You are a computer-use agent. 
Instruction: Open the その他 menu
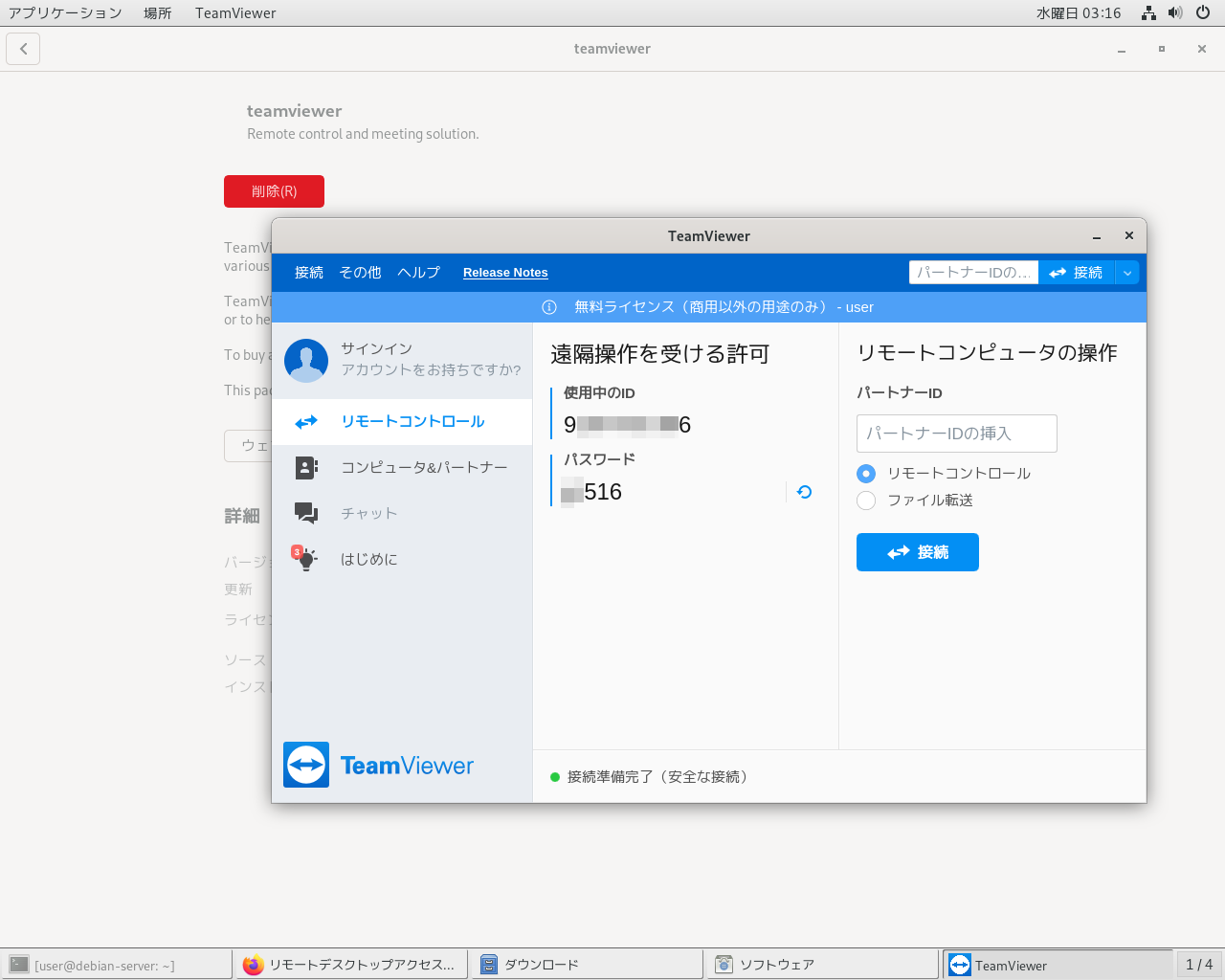click(x=360, y=273)
